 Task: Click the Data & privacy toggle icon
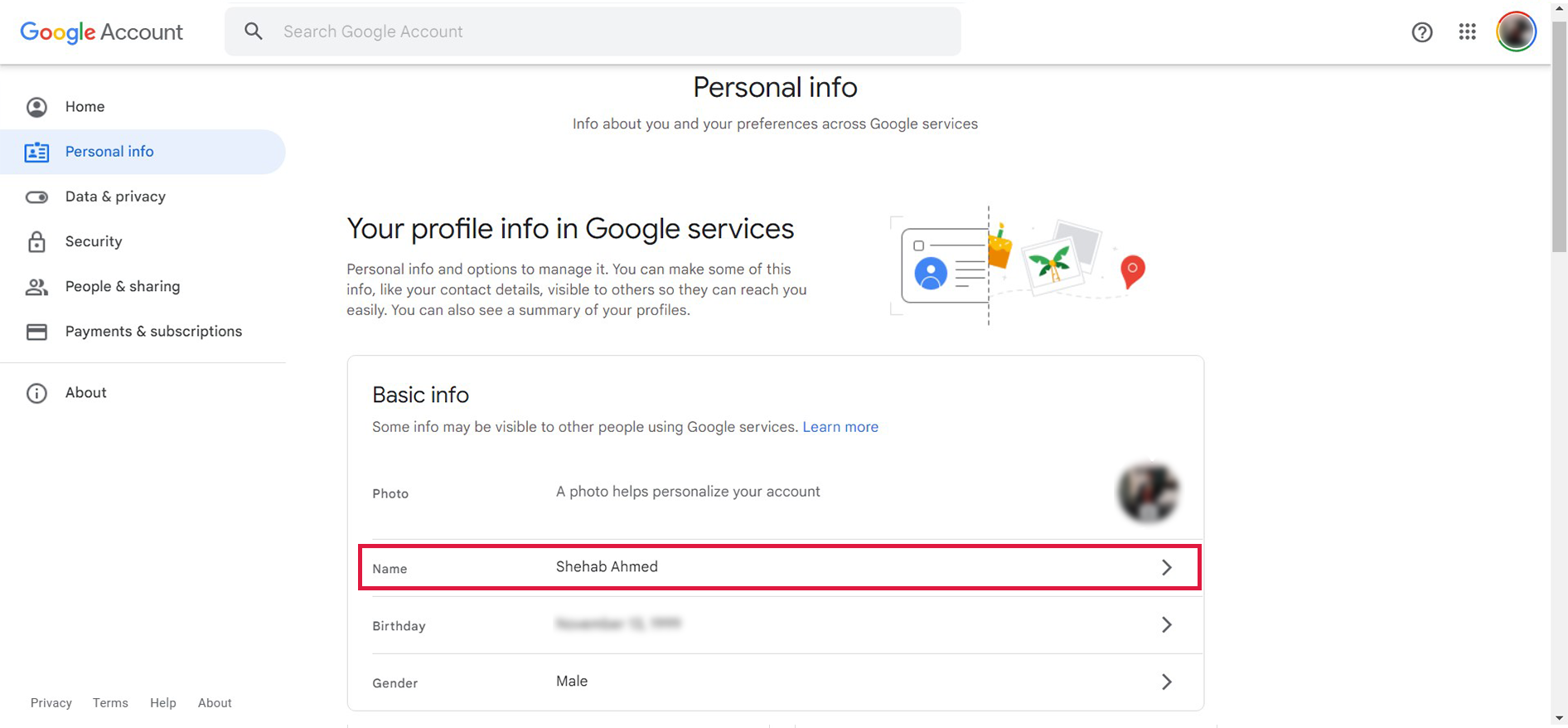pyautogui.click(x=36, y=197)
